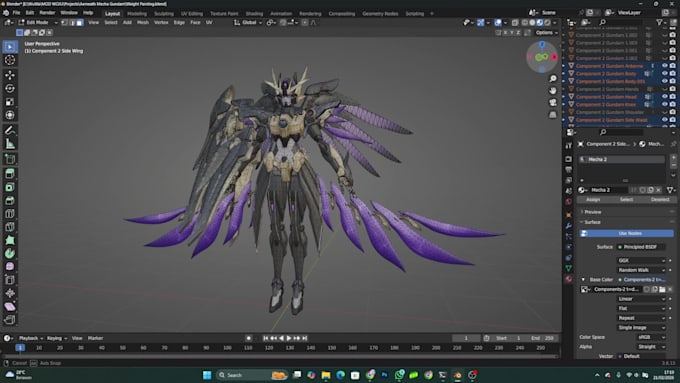
Task: Select the Loop Cut tool
Action: point(10,214)
